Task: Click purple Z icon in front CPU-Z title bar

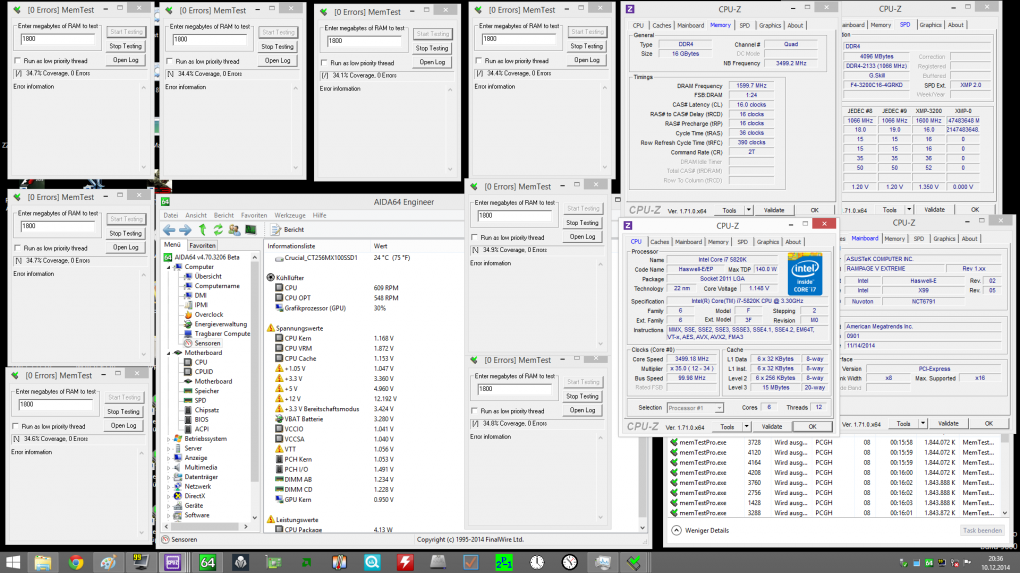Action: pyautogui.click(x=628, y=225)
